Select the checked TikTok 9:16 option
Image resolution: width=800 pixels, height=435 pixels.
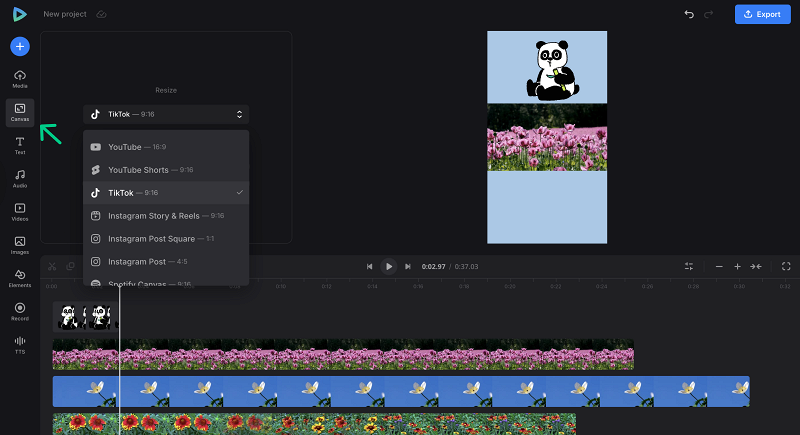pyautogui.click(x=166, y=193)
